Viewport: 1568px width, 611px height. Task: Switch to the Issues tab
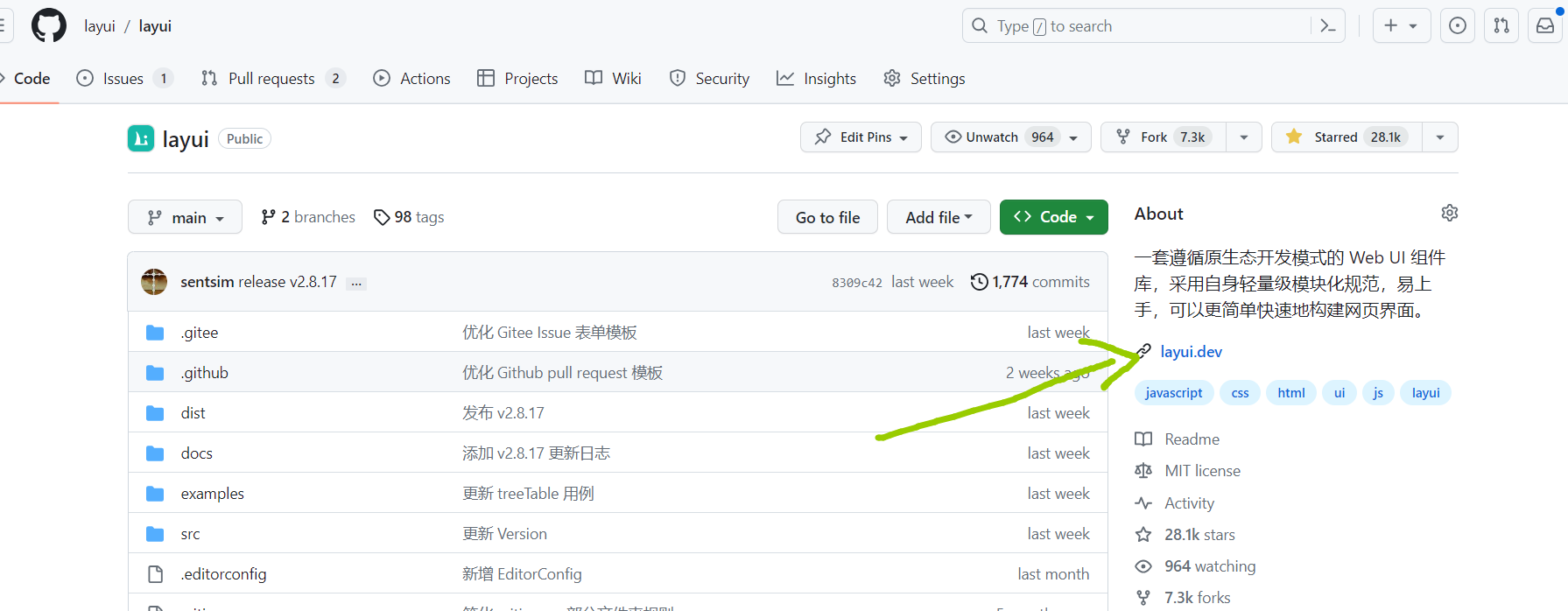(x=124, y=79)
